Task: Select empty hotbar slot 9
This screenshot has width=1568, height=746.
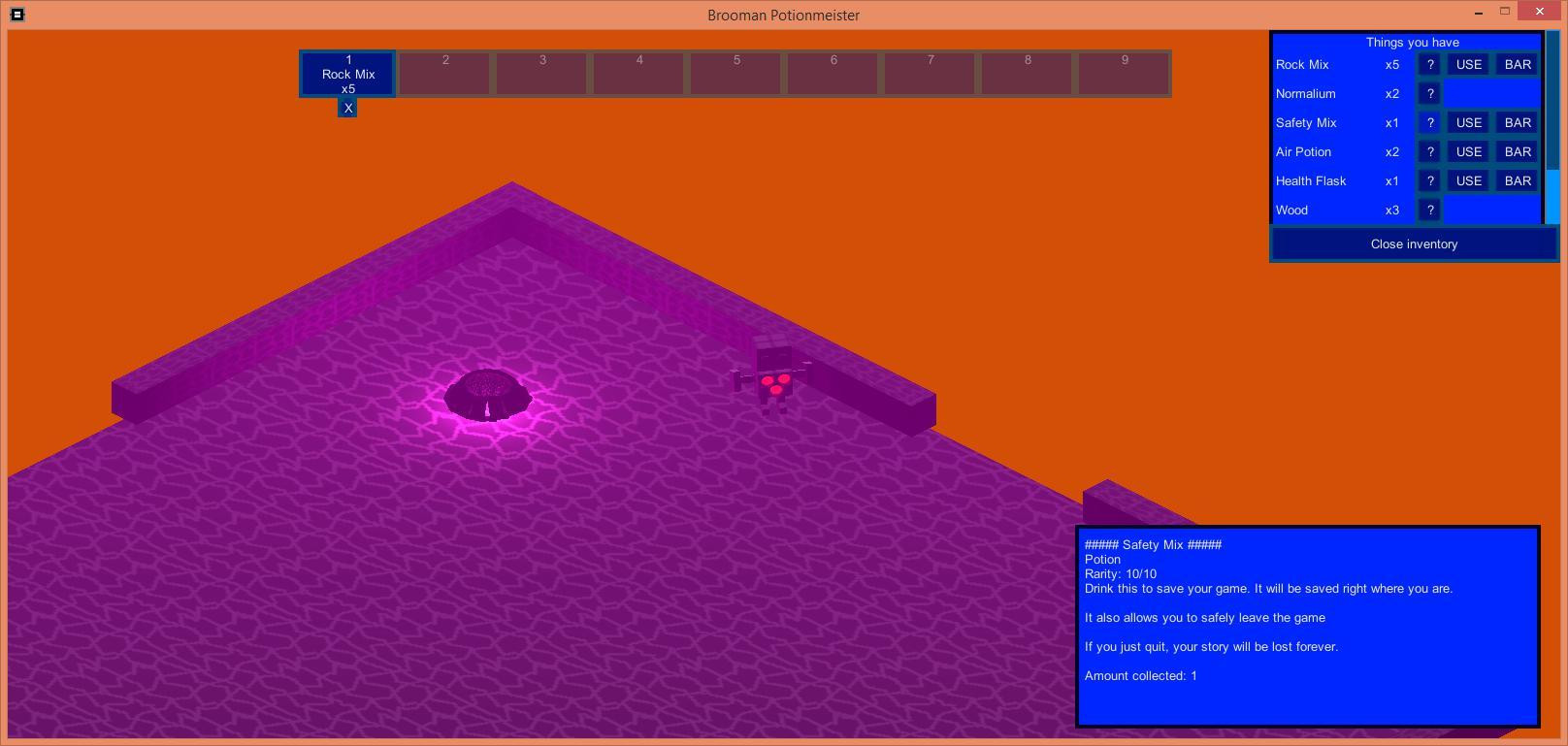Action: (x=1125, y=74)
